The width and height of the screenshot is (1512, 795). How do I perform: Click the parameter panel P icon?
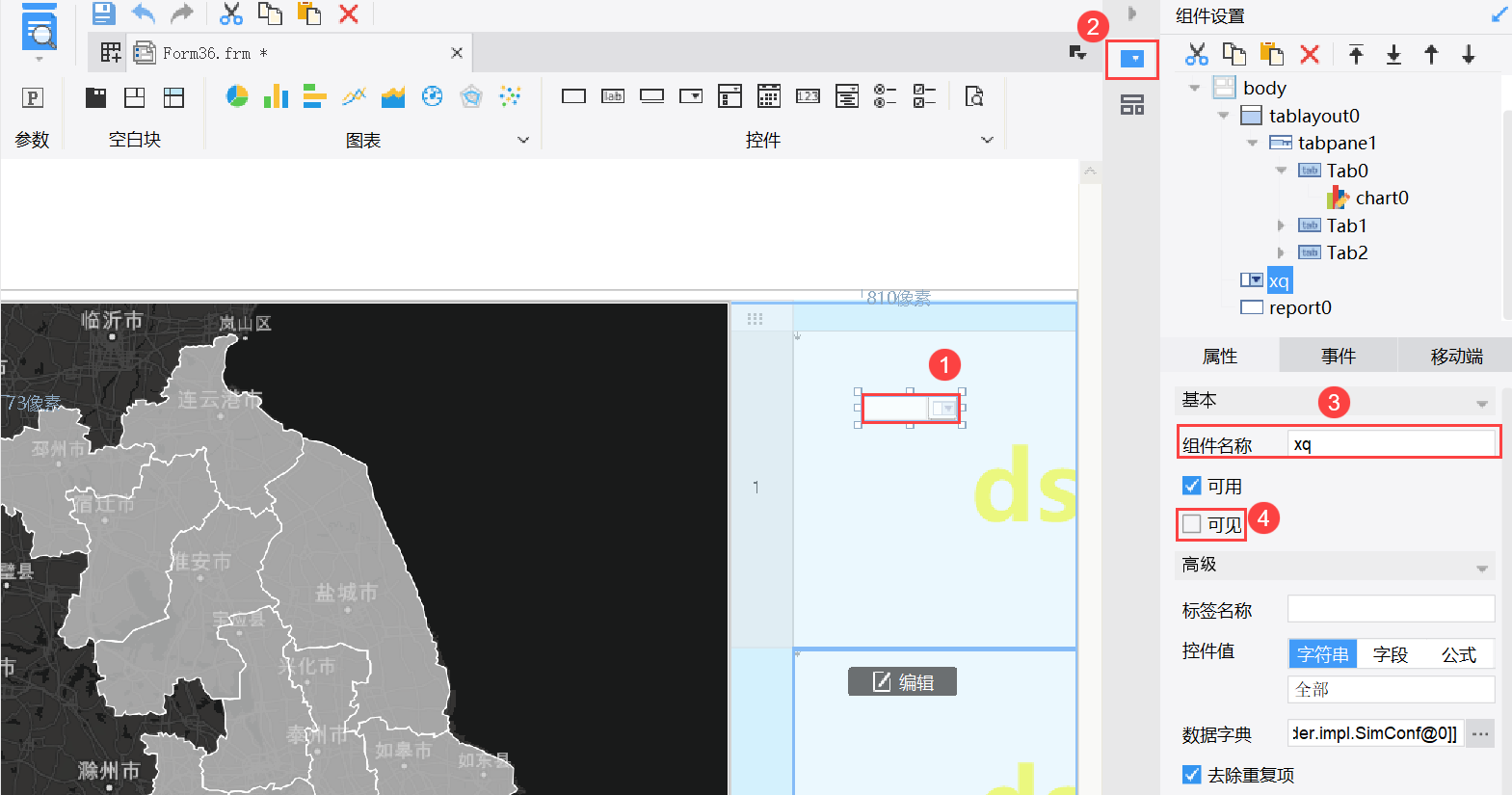pyautogui.click(x=33, y=97)
